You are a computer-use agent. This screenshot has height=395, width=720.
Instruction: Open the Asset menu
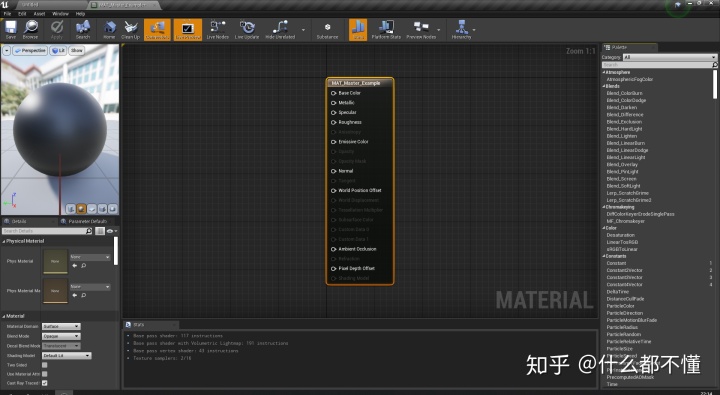39,14
